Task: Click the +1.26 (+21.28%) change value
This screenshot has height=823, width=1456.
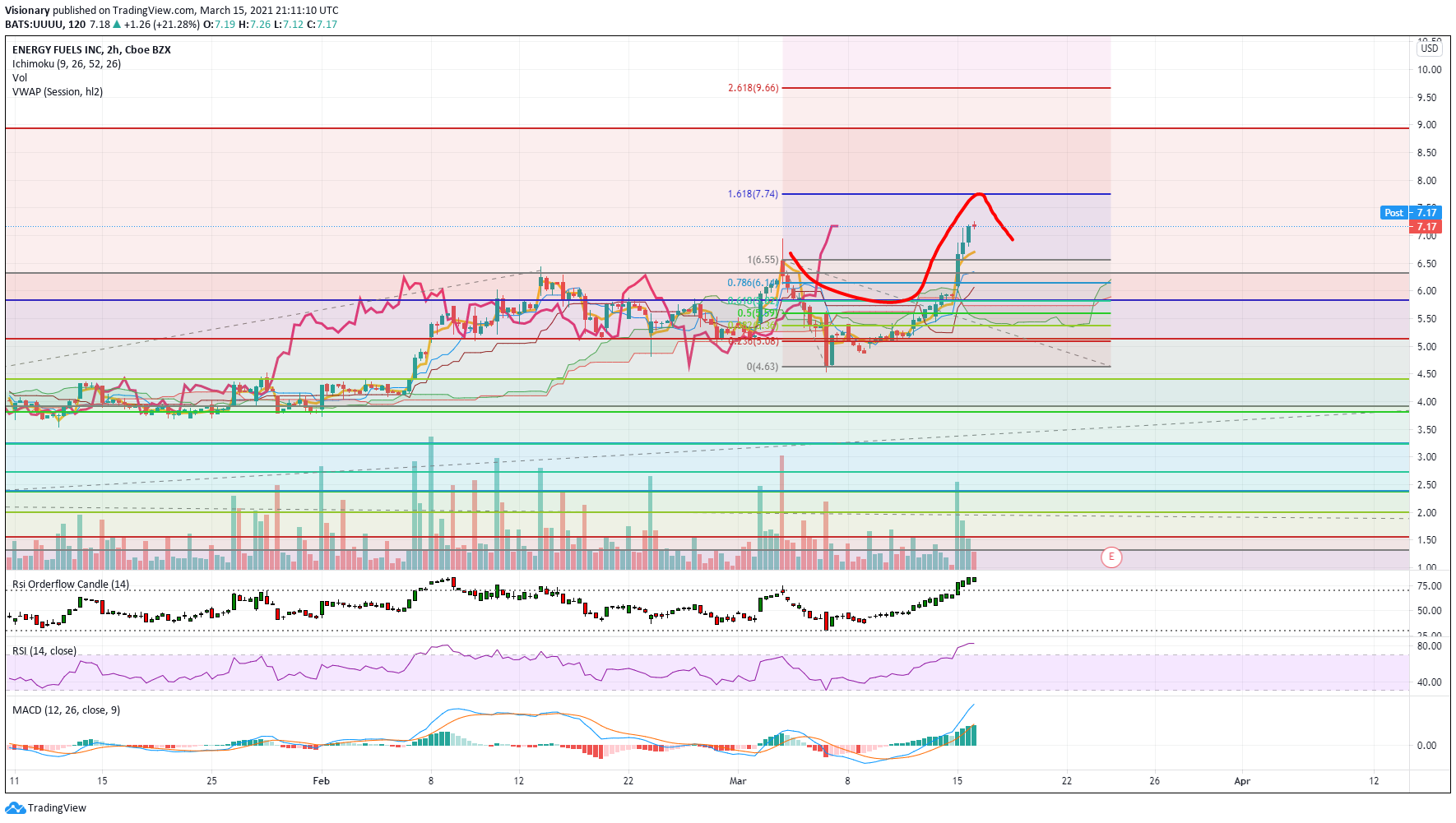Action: (x=162, y=25)
